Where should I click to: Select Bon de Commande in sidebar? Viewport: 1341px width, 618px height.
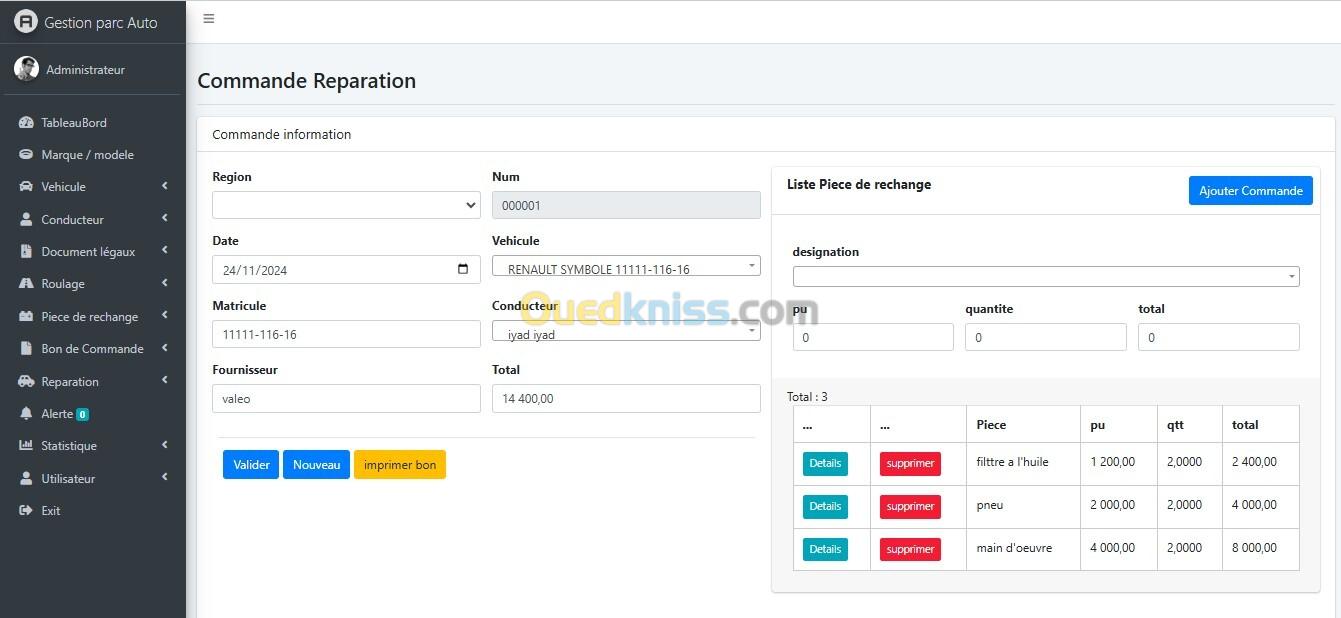tap(92, 349)
